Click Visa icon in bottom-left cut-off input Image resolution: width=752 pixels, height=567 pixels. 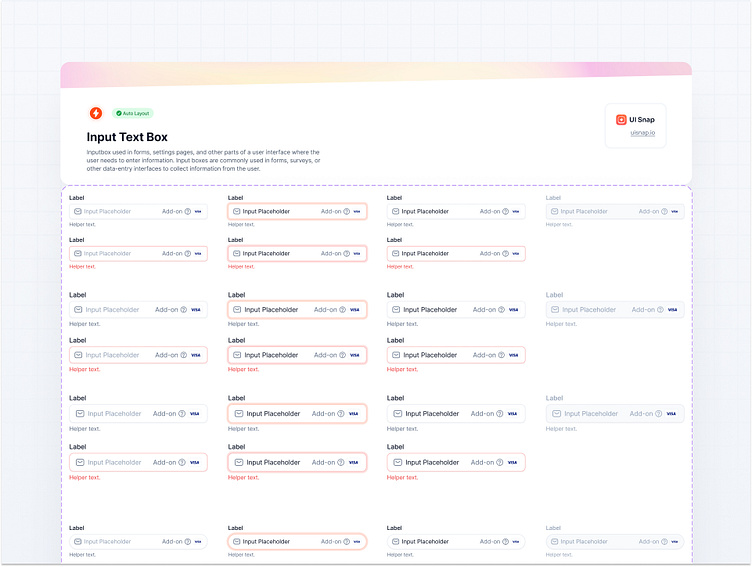coord(198,541)
